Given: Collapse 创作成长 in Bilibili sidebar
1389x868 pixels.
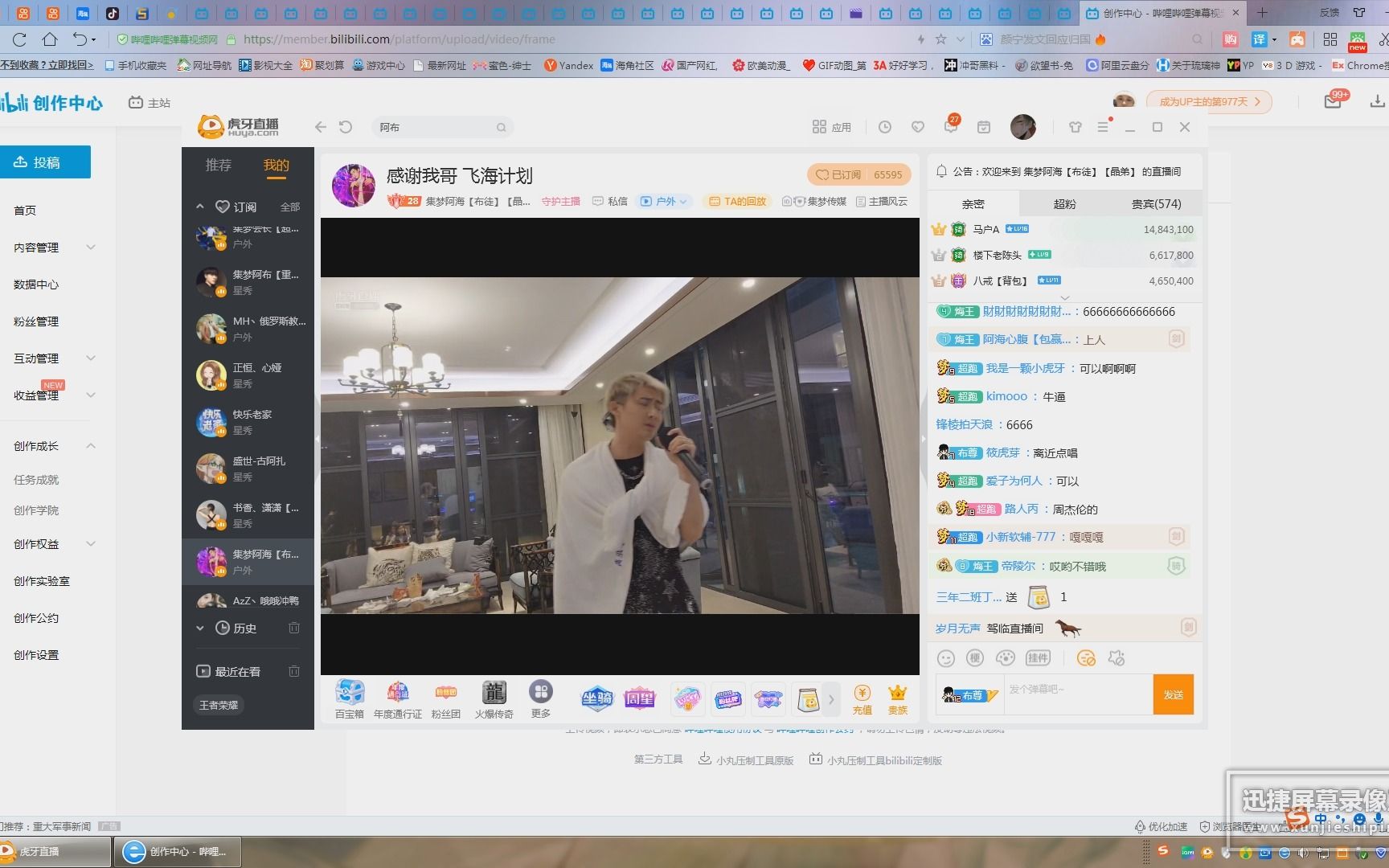Looking at the screenshot, I should [91, 445].
